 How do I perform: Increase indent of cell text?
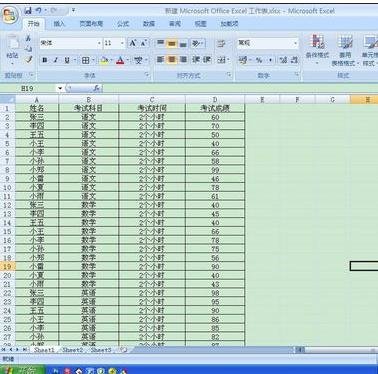(x=207, y=60)
